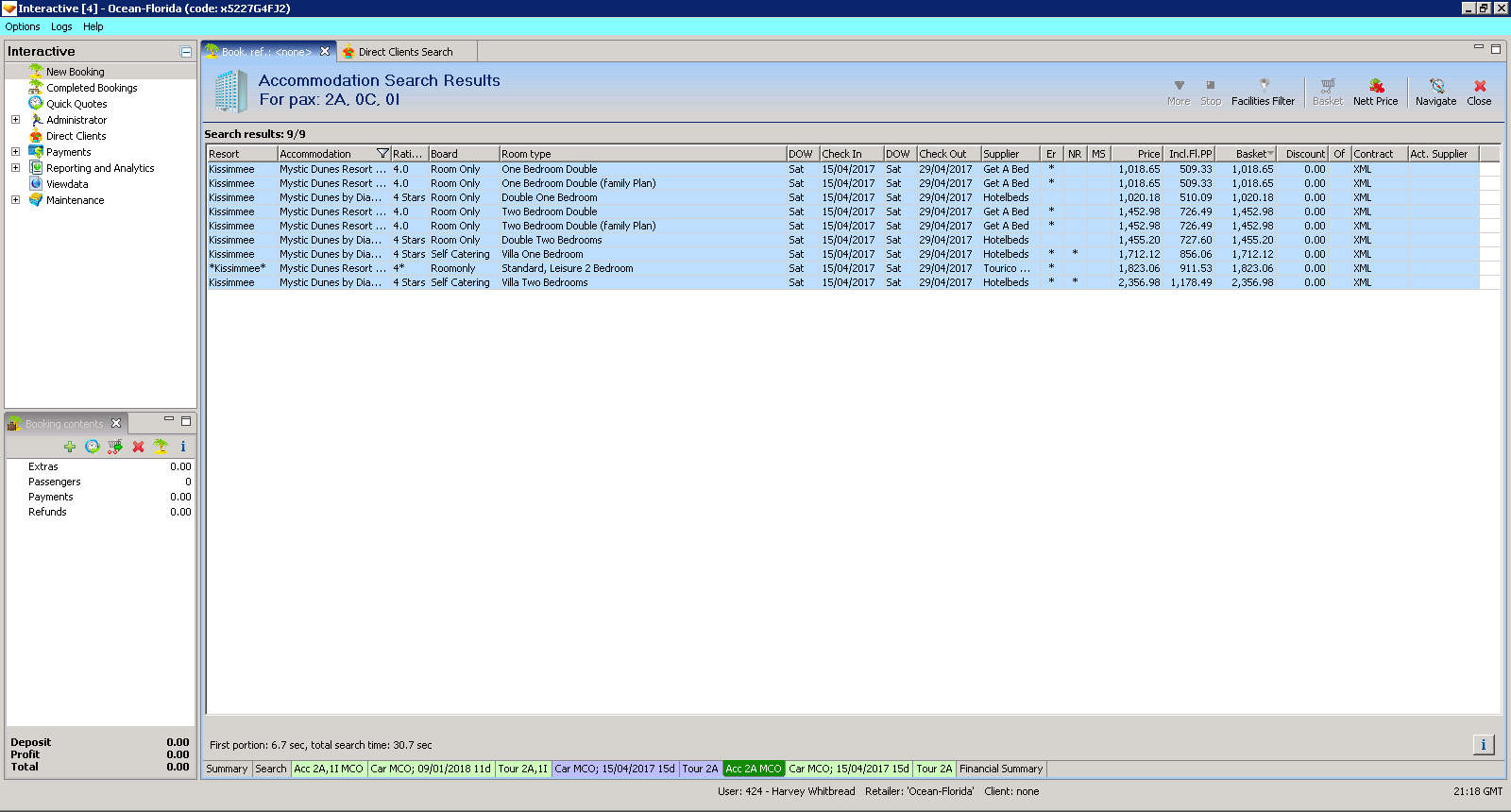Close the 'Book. ref.: <none>' tab

(325, 52)
